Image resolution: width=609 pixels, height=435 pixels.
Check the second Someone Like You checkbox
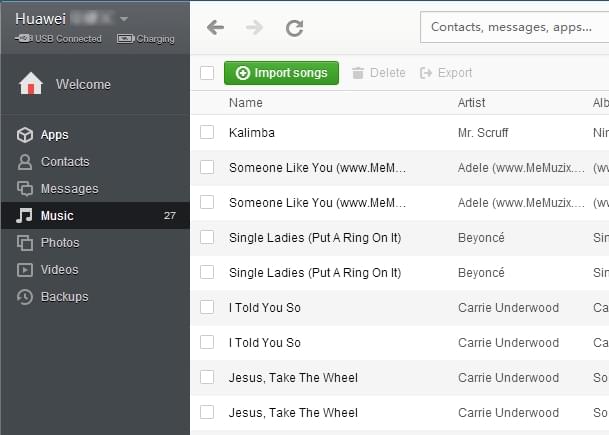click(207, 202)
